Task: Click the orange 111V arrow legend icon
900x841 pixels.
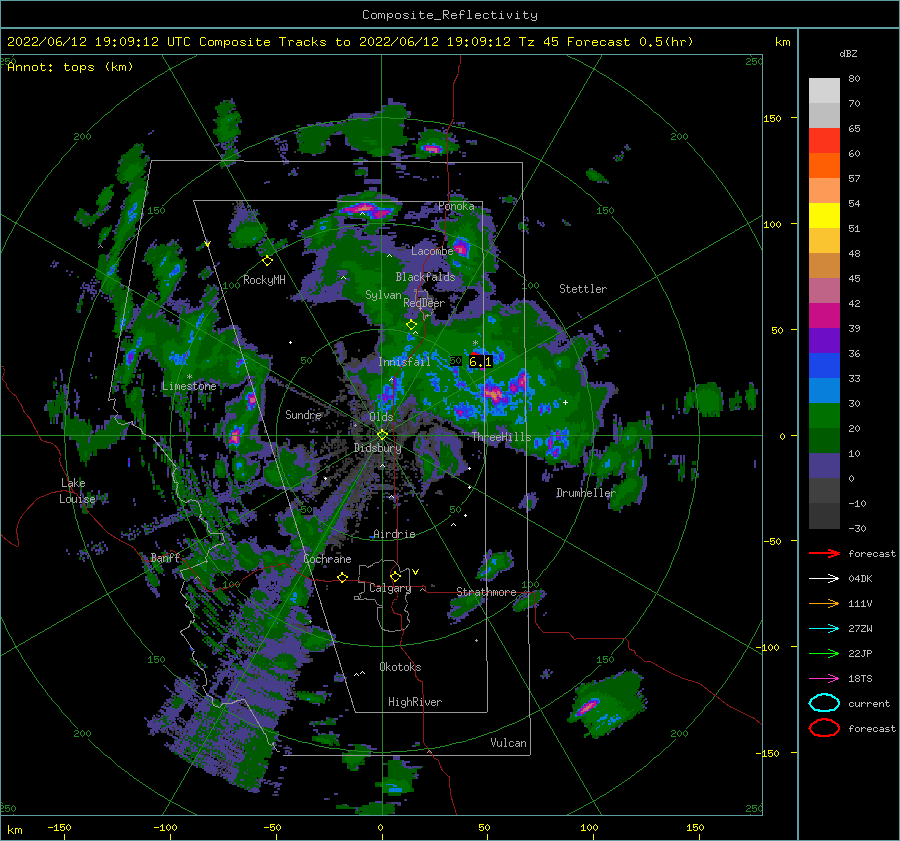Action: coord(824,603)
